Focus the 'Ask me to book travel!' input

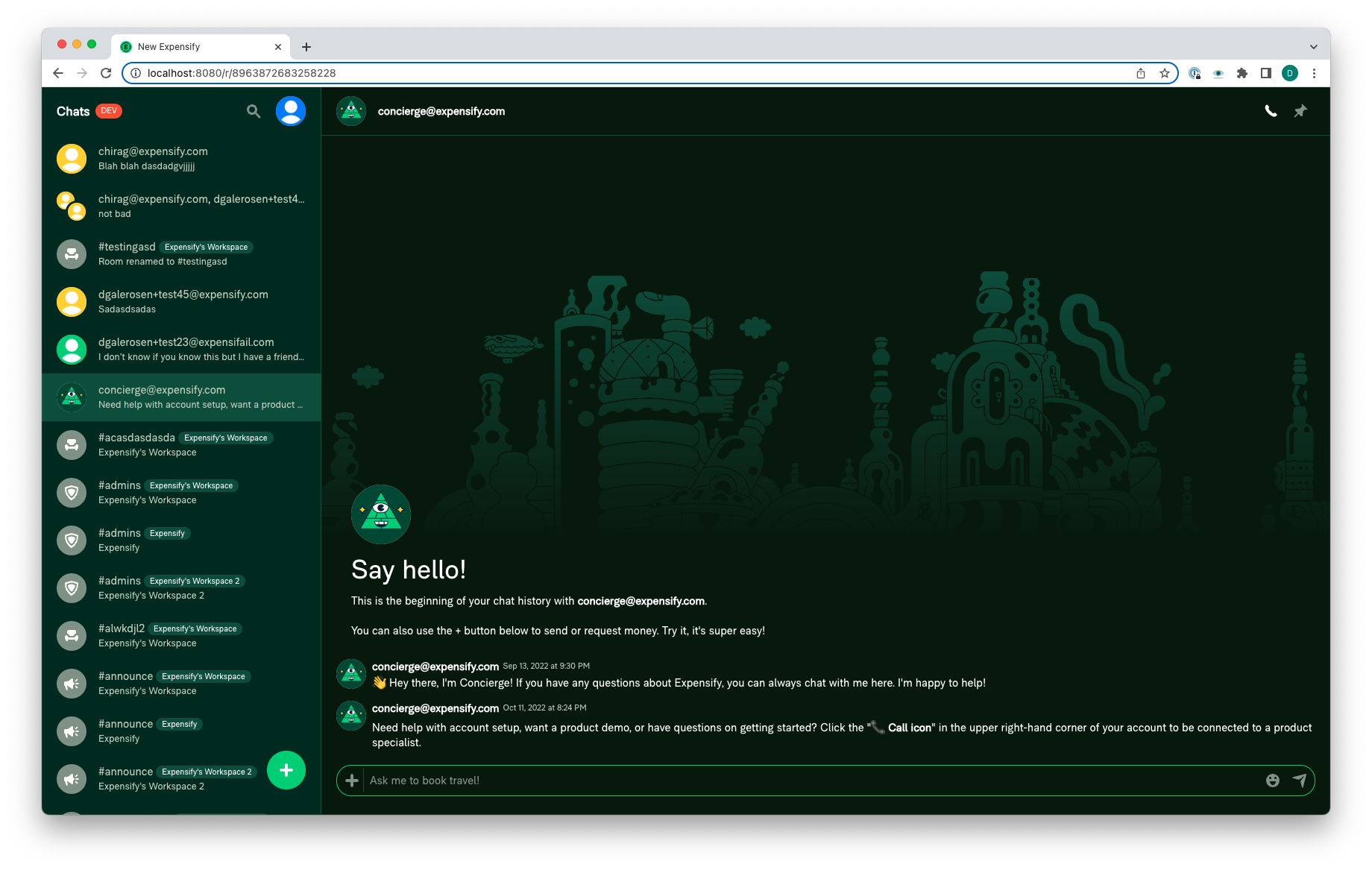tap(811, 781)
